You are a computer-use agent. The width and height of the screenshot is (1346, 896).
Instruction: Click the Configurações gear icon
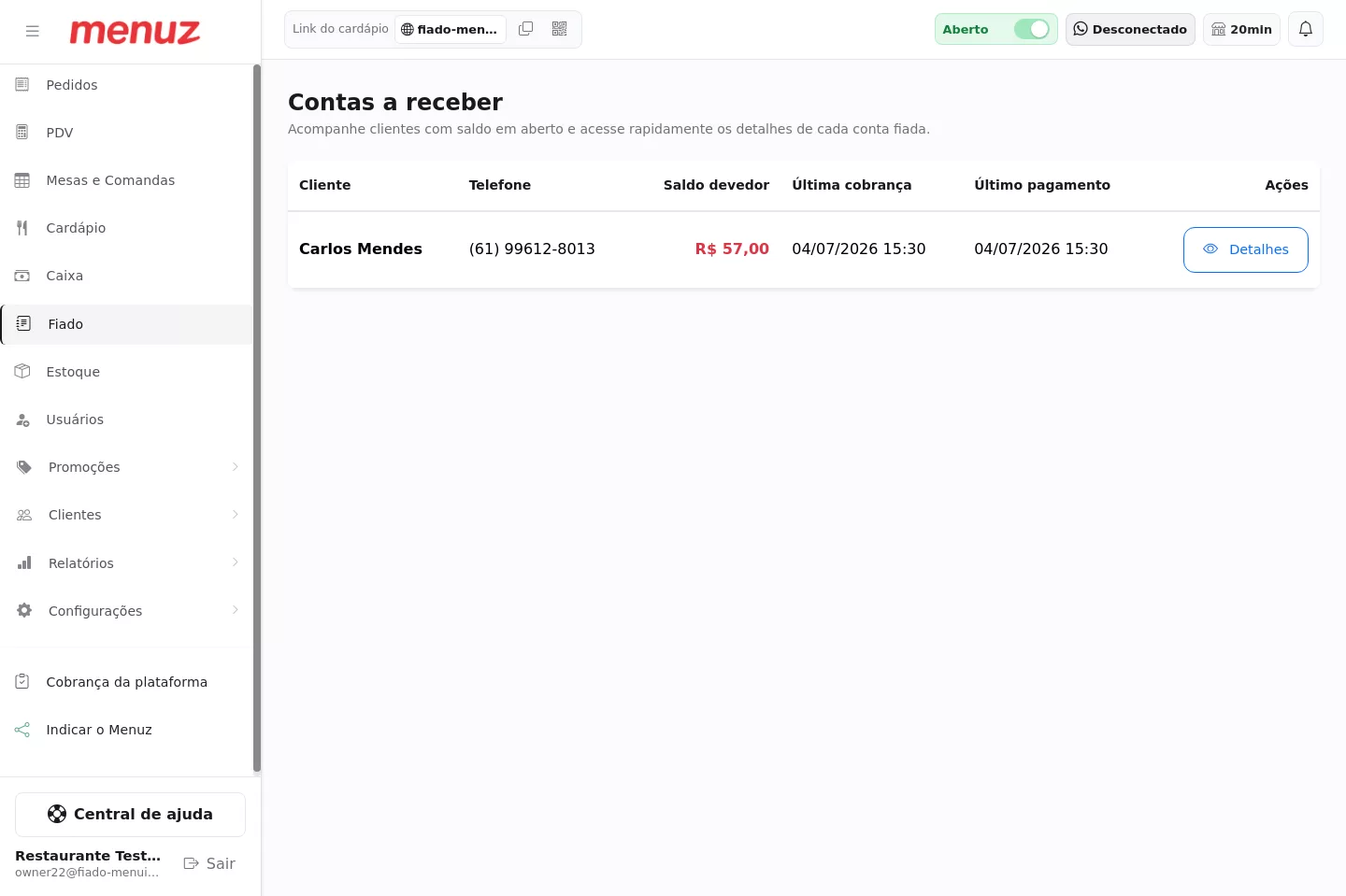point(24,611)
